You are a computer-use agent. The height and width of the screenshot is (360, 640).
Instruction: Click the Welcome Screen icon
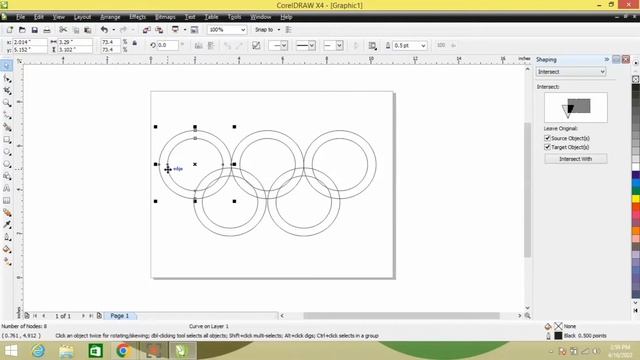click(x=194, y=30)
